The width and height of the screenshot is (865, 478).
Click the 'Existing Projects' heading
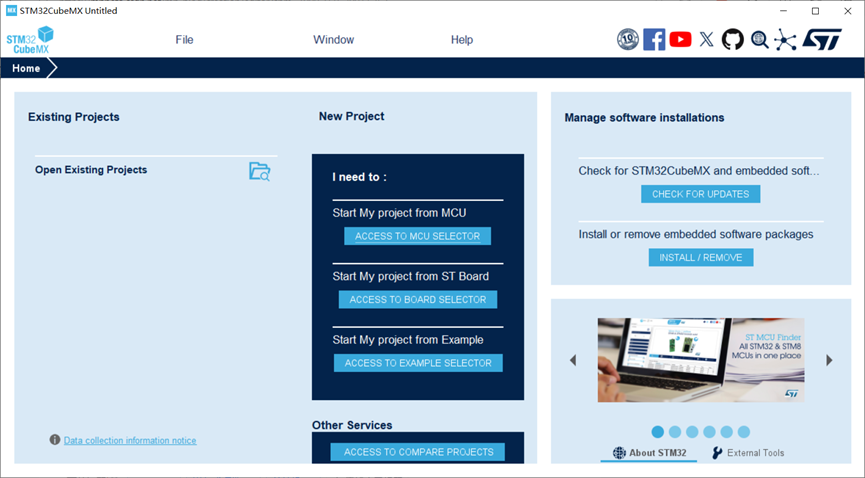coord(73,117)
